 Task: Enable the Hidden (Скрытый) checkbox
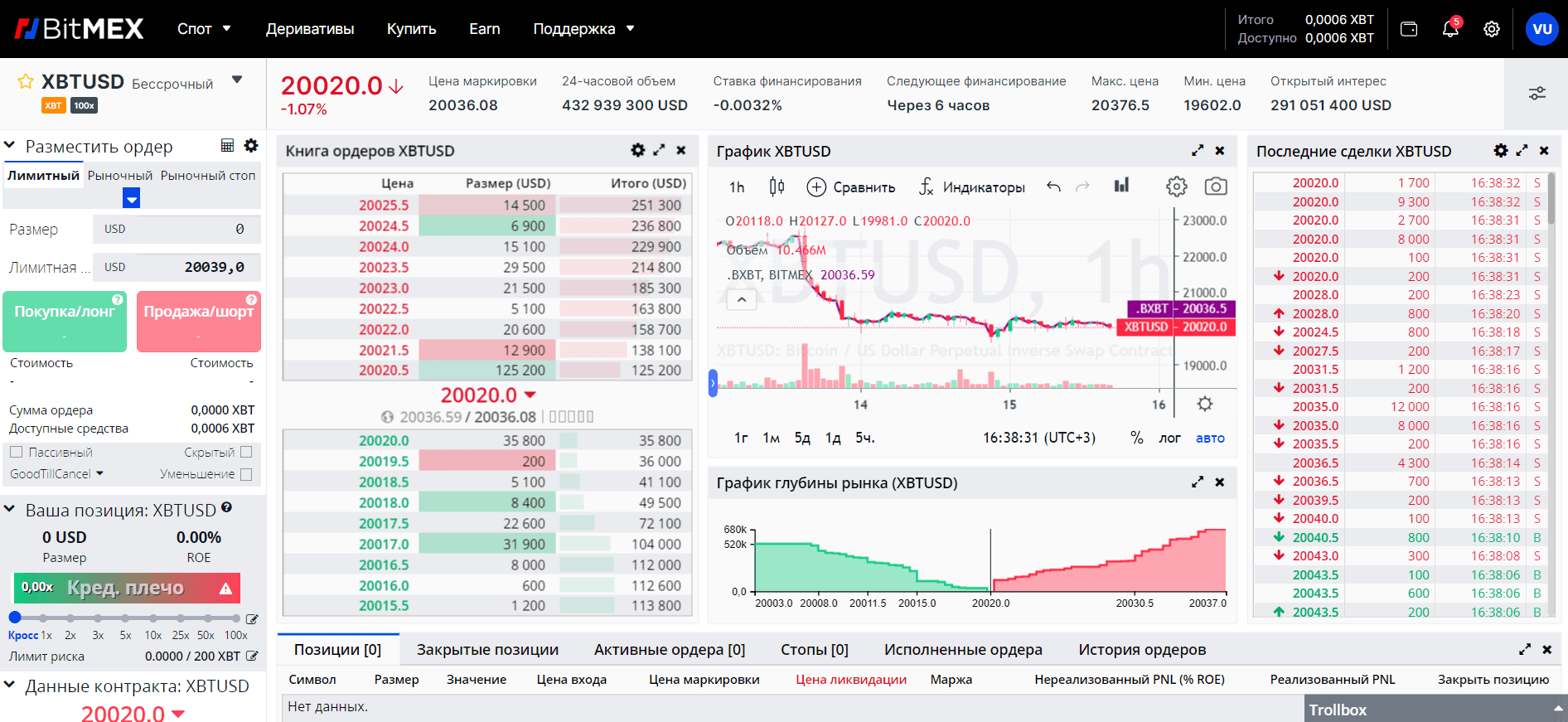pyautogui.click(x=245, y=452)
